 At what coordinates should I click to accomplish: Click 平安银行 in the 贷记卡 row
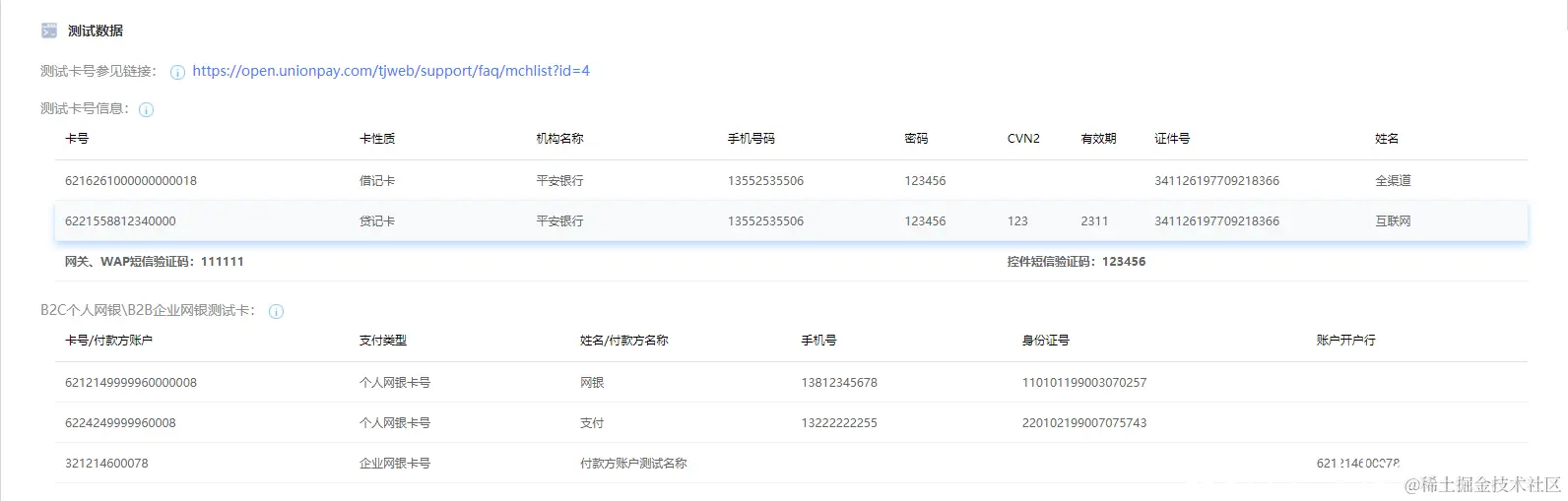click(559, 221)
